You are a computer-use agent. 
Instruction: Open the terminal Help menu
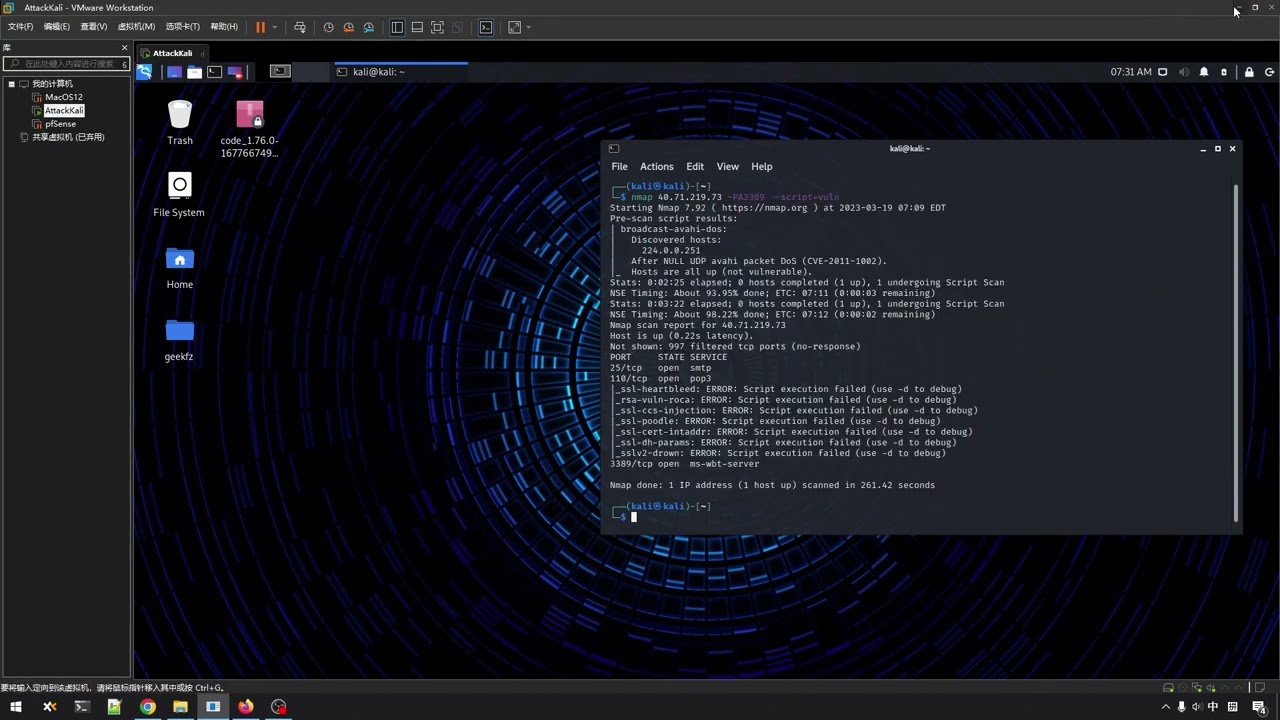(x=762, y=167)
